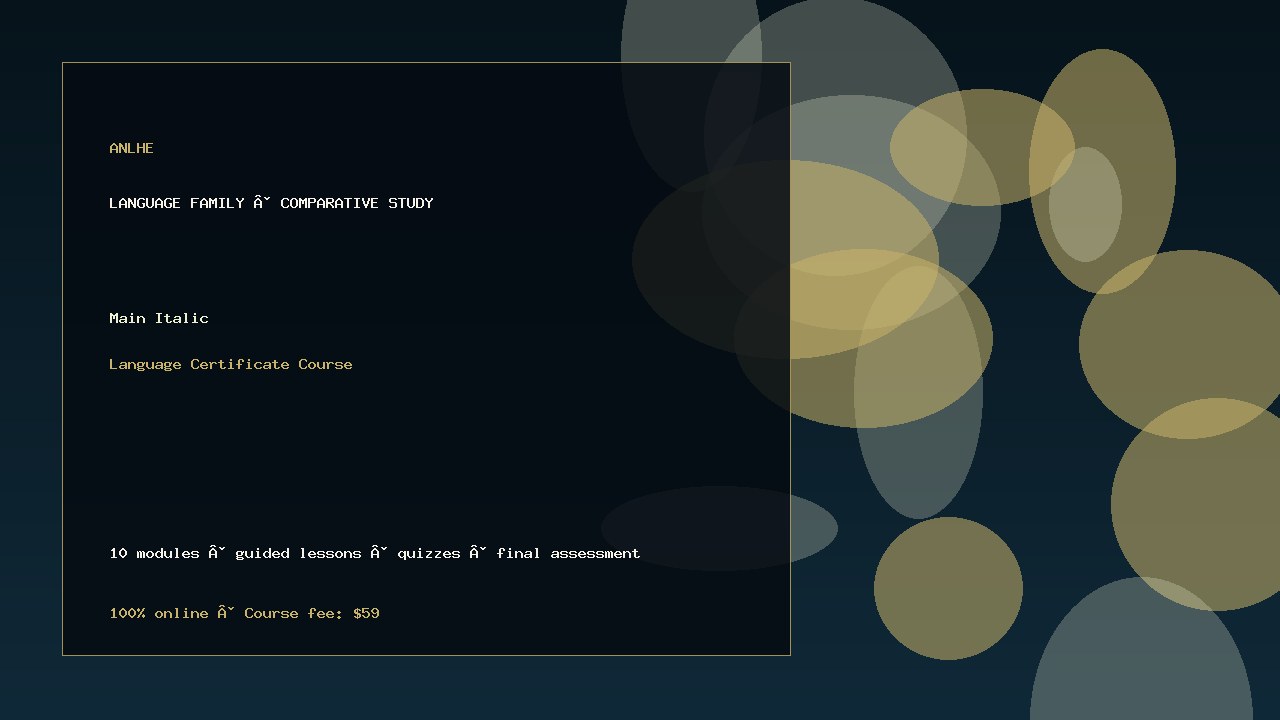Click the 10 modules guided lessons line
Viewport: 1280px width, 720px height.
coord(375,553)
